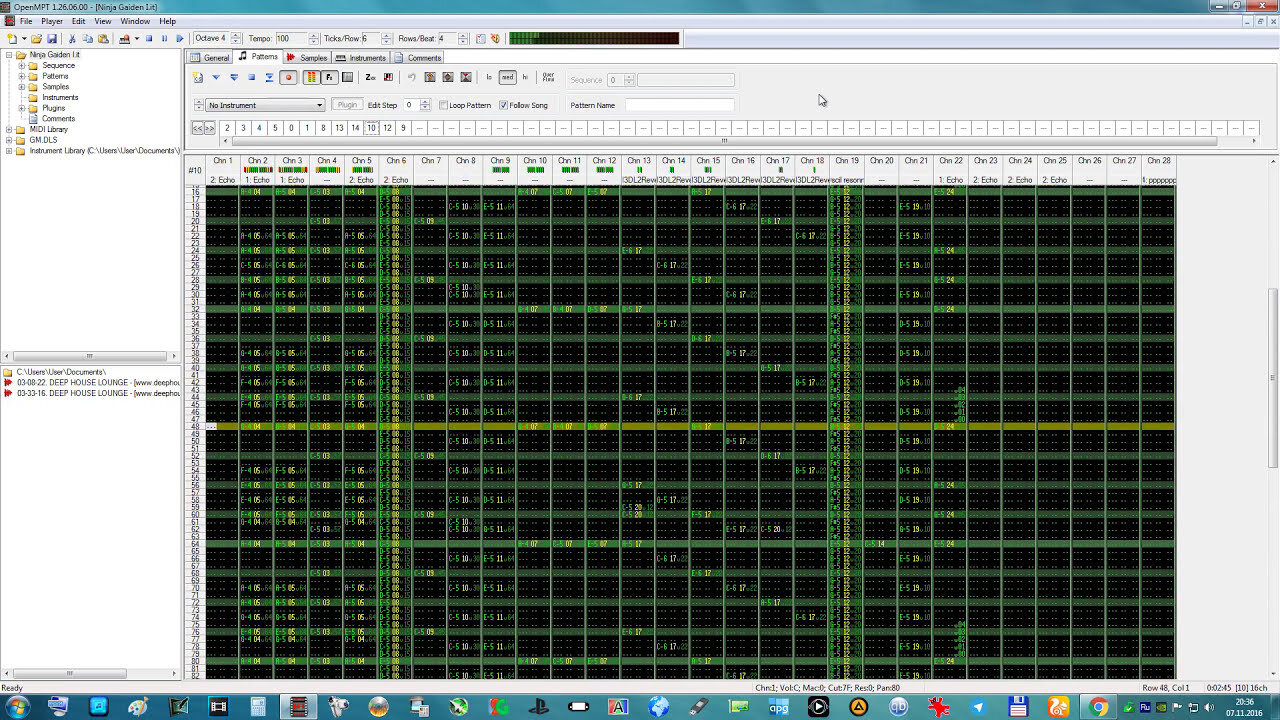The width and height of the screenshot is (1280, 720).
Task: Click the Play Row icon
Action: (x=269, y=77)
